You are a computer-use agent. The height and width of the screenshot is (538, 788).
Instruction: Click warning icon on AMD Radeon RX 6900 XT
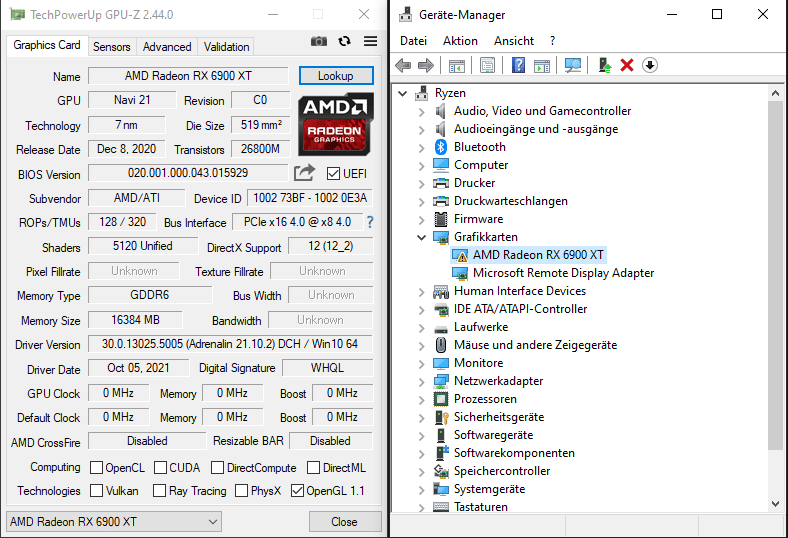click(x=460, y=255)
